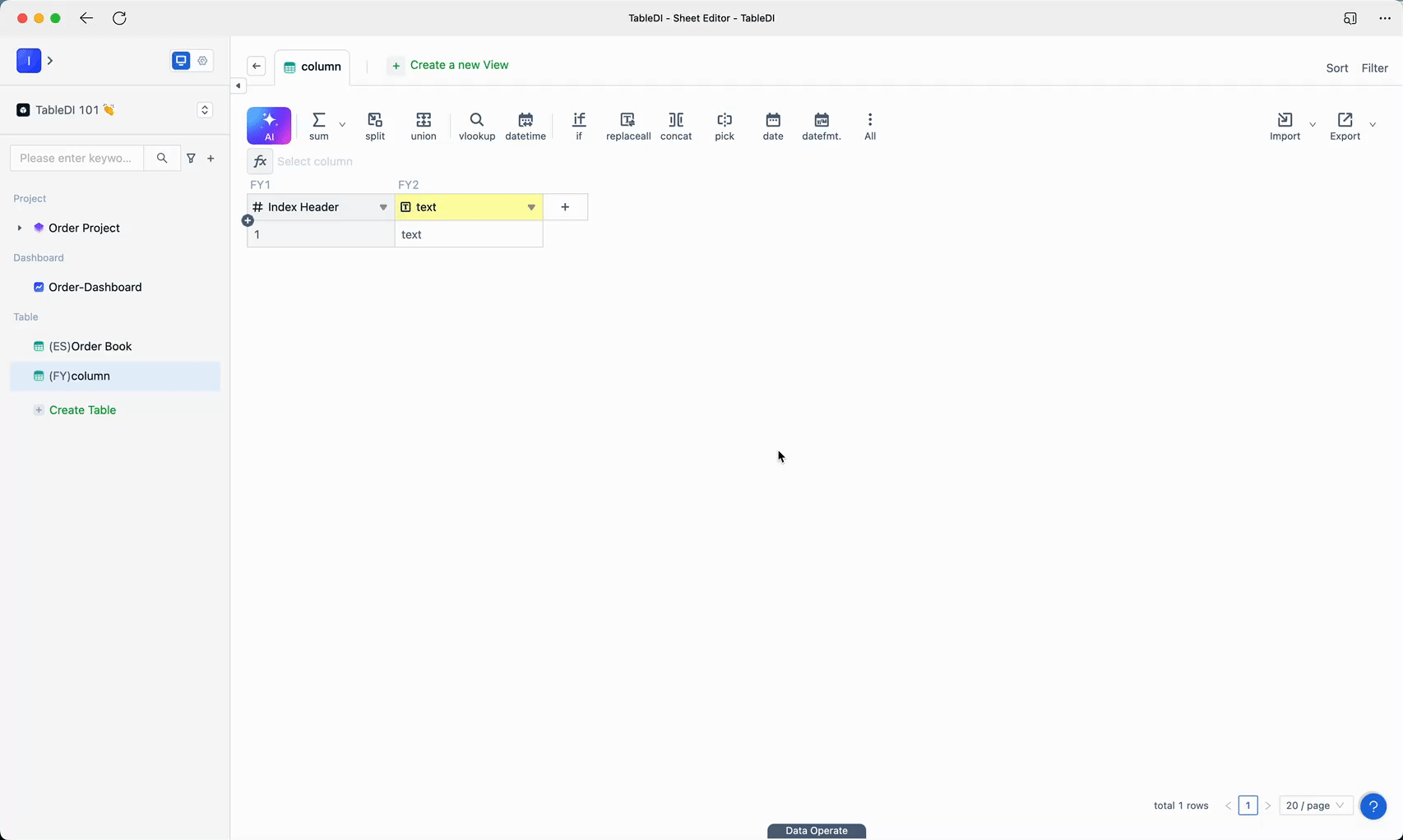Collapse the sidebar with small arrow
Screen dimensions: 1403x840
tap(238, 85)
